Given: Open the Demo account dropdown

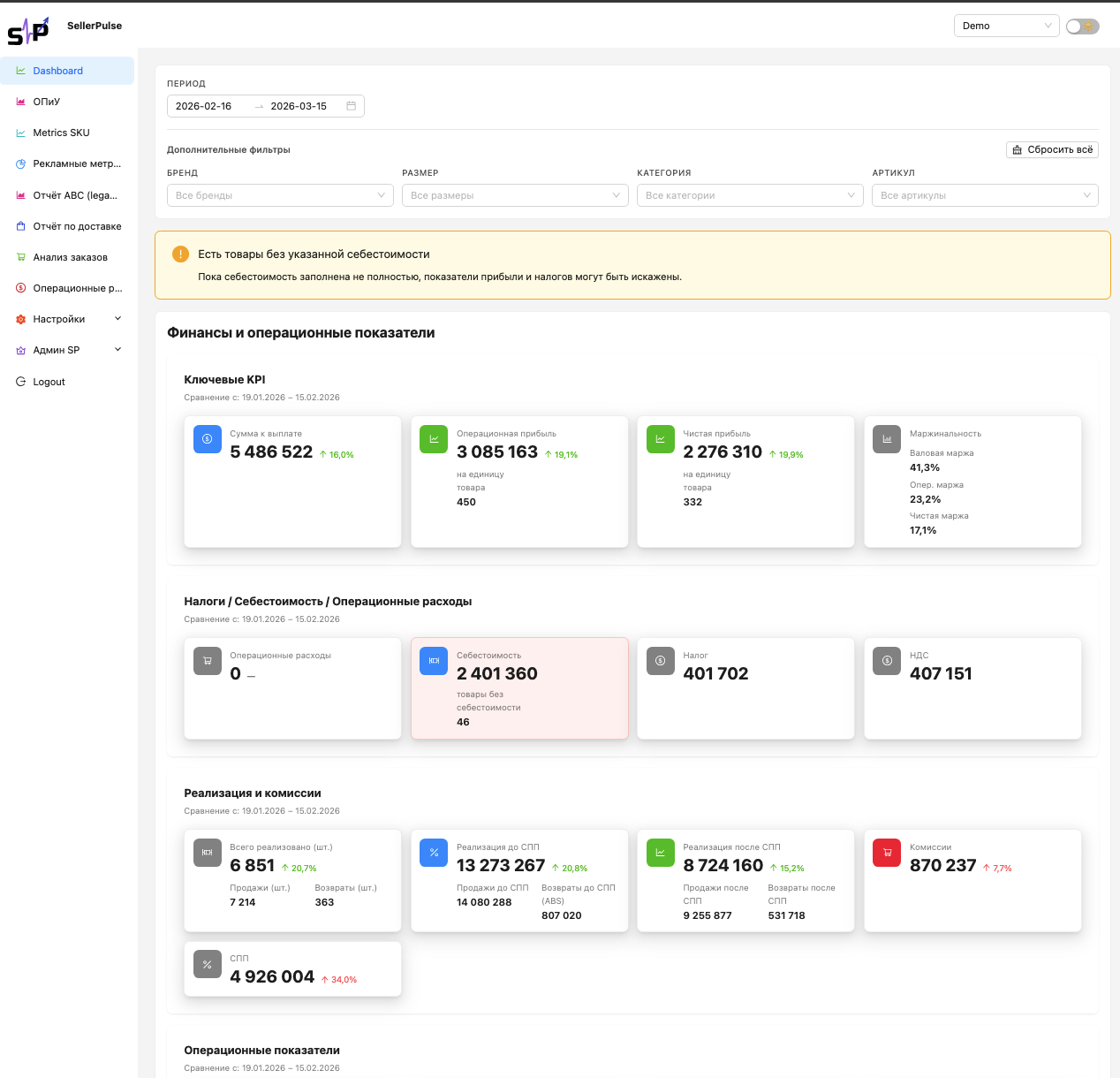Looking at the screenshot, I should pos(1006,26).
